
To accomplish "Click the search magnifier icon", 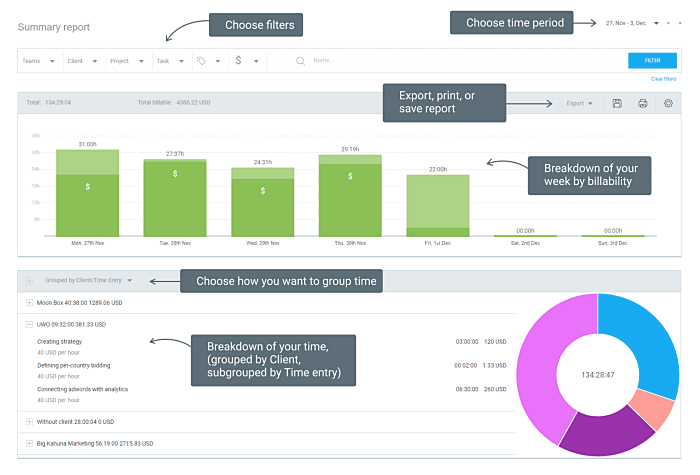I will point(300,61).
